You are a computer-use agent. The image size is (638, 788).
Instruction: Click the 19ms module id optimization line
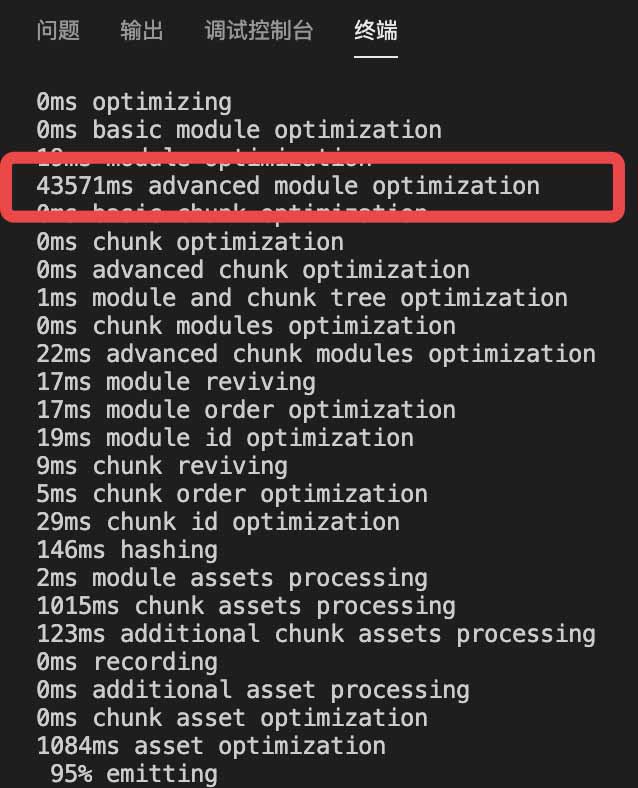[x=225, y=438]
